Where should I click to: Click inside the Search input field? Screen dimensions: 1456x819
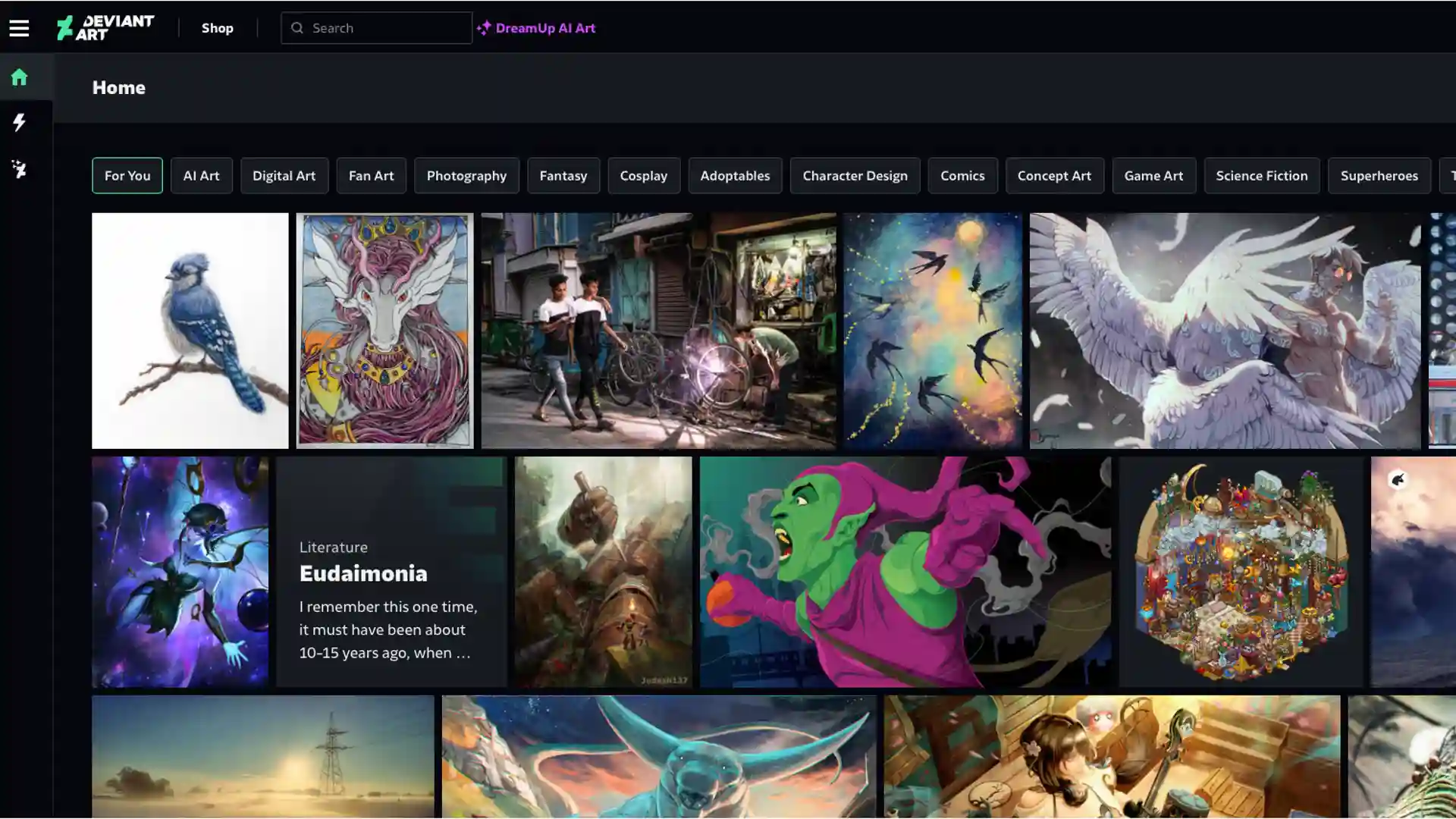[x=387, y=28]
